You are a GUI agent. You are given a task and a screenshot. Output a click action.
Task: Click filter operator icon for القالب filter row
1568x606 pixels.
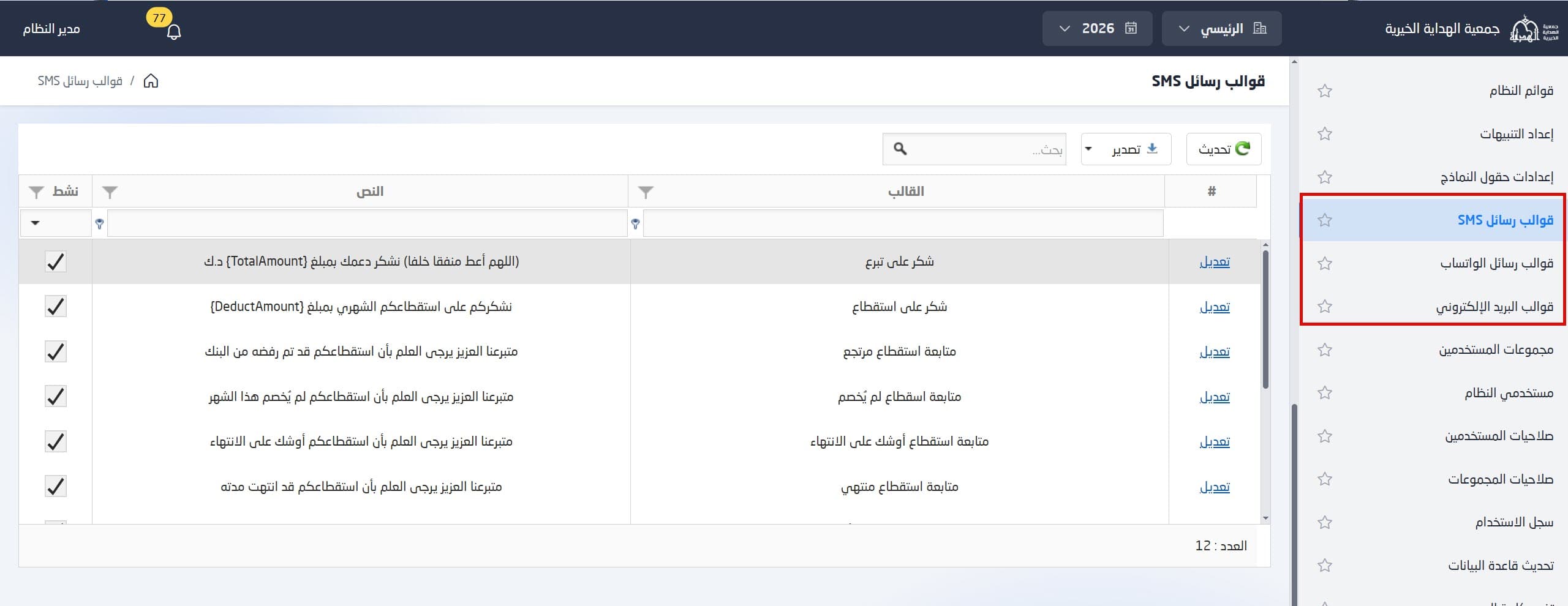[x=636, y=224]
